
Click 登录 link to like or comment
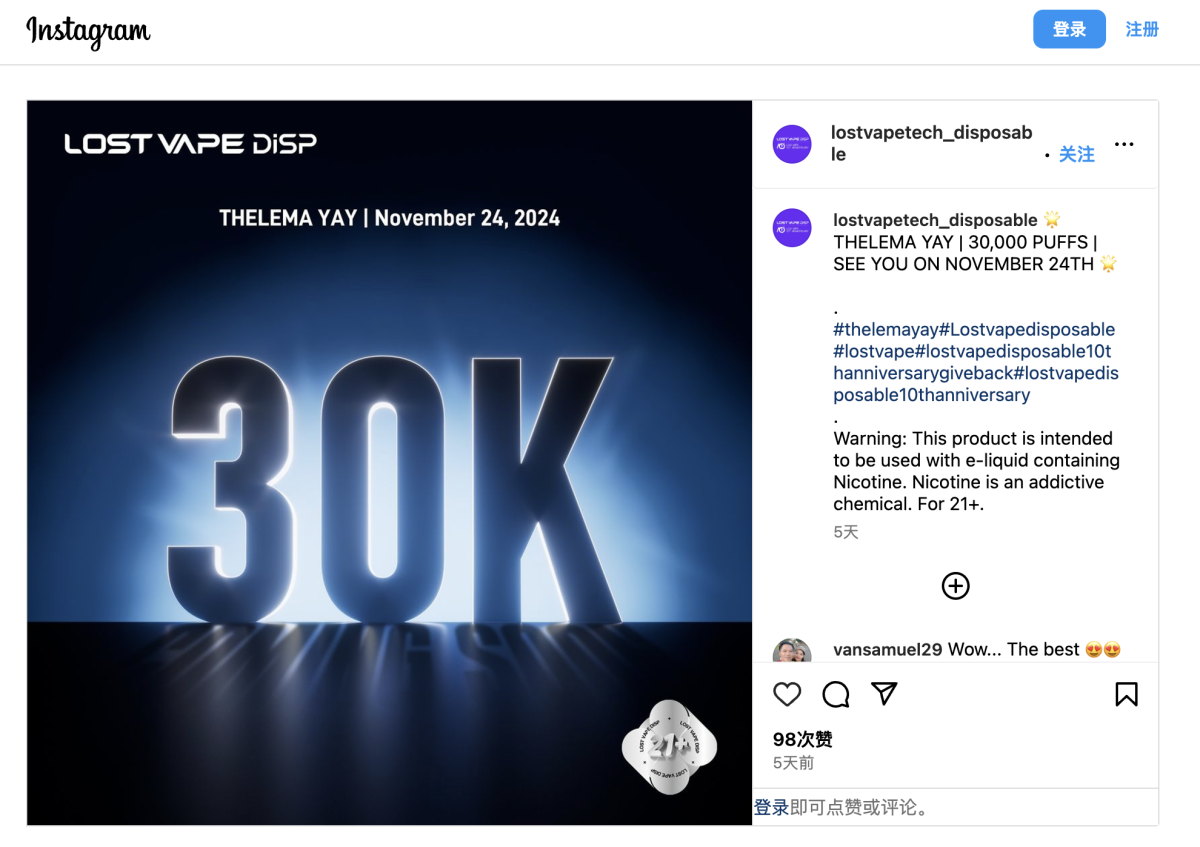coord(771,807)
